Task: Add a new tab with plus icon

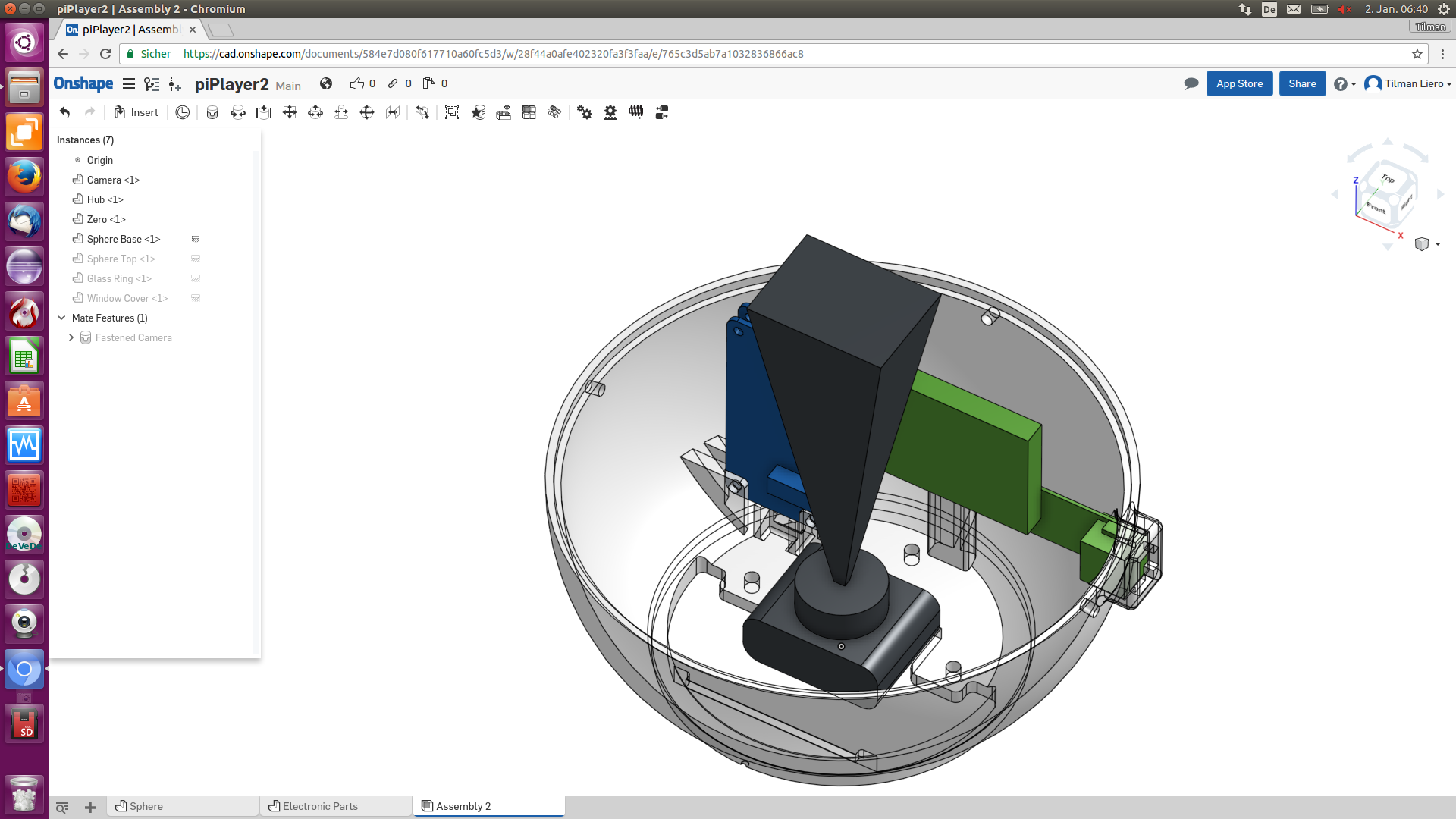Action: click(x=90, y=807)
